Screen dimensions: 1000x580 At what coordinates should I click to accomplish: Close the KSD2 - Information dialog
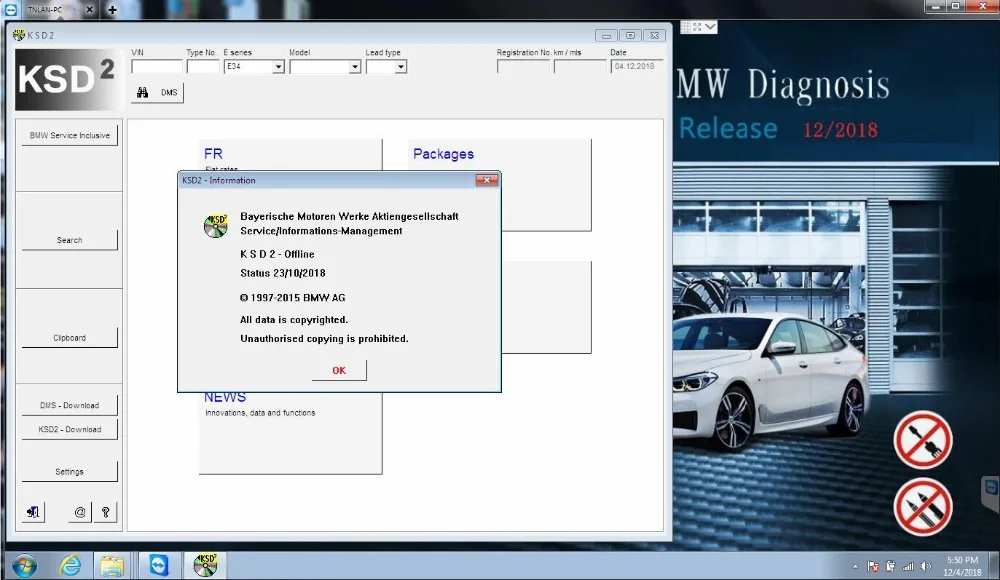click(487, 181)
